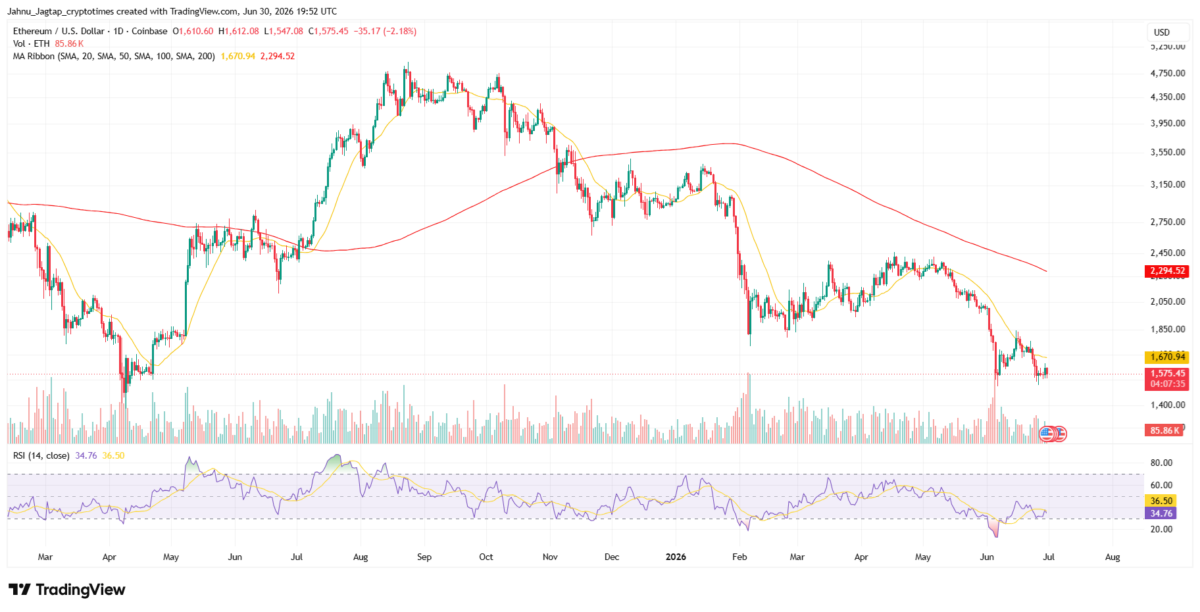
Task: Click the yellow 1,670.94 tag on price axis
Action: pyautogui.click(x=1165, y=357)
